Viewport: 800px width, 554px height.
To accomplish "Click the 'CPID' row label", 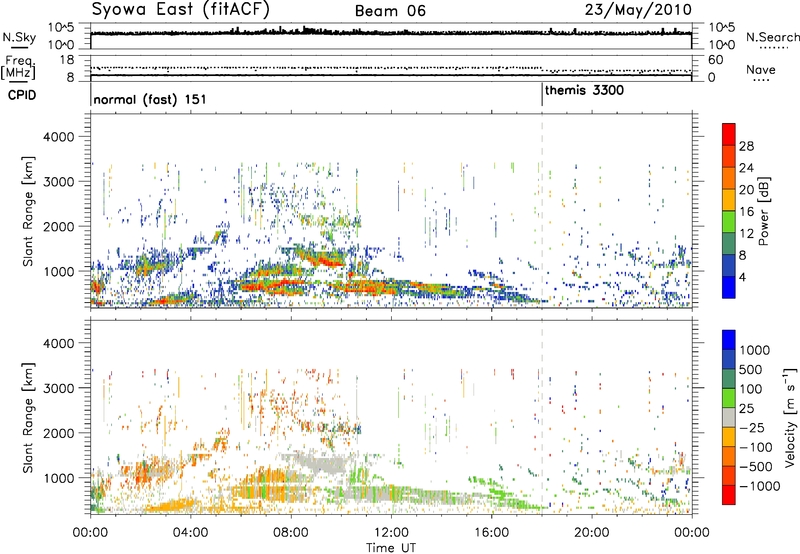I will click(22, 95).
